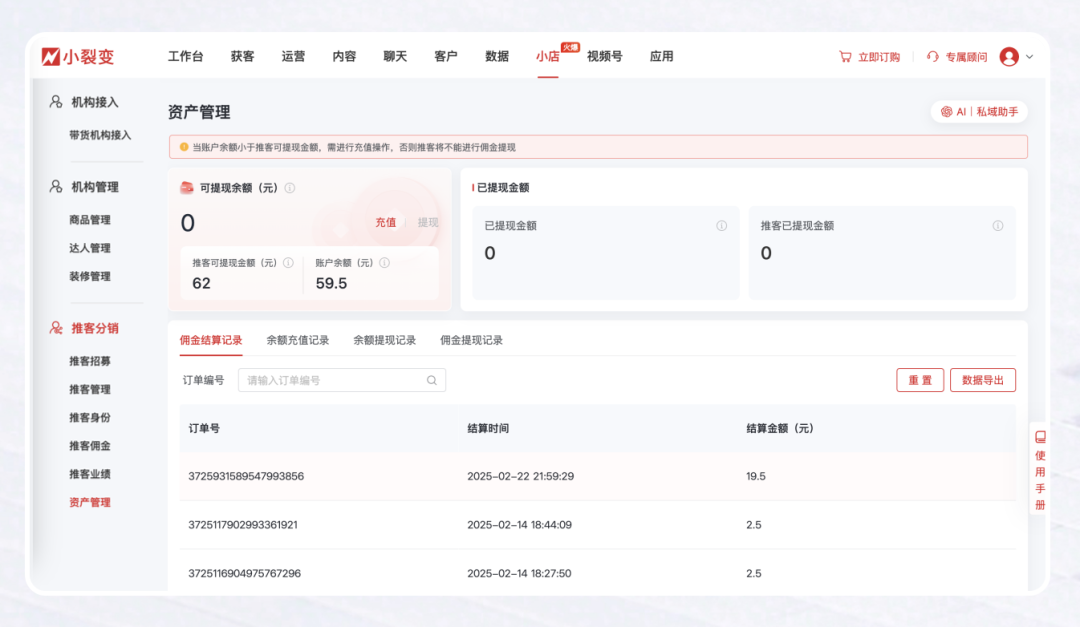Select the 推客招募 sidebar item
1080x627 pixels.
tap(90, 361)
